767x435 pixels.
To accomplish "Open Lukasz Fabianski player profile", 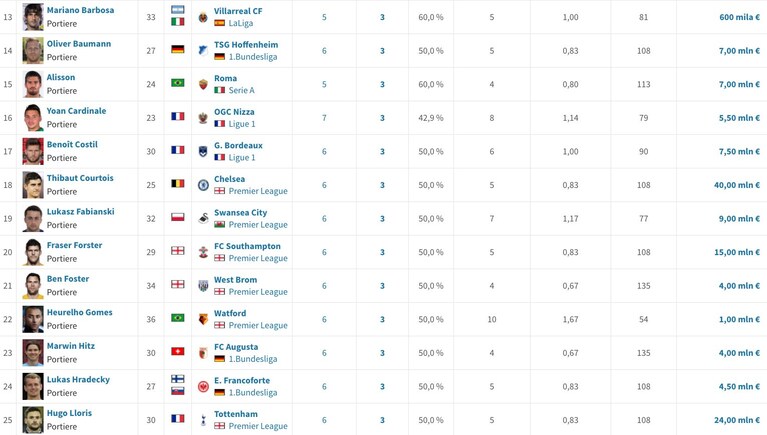I will (x=81, y=211).
